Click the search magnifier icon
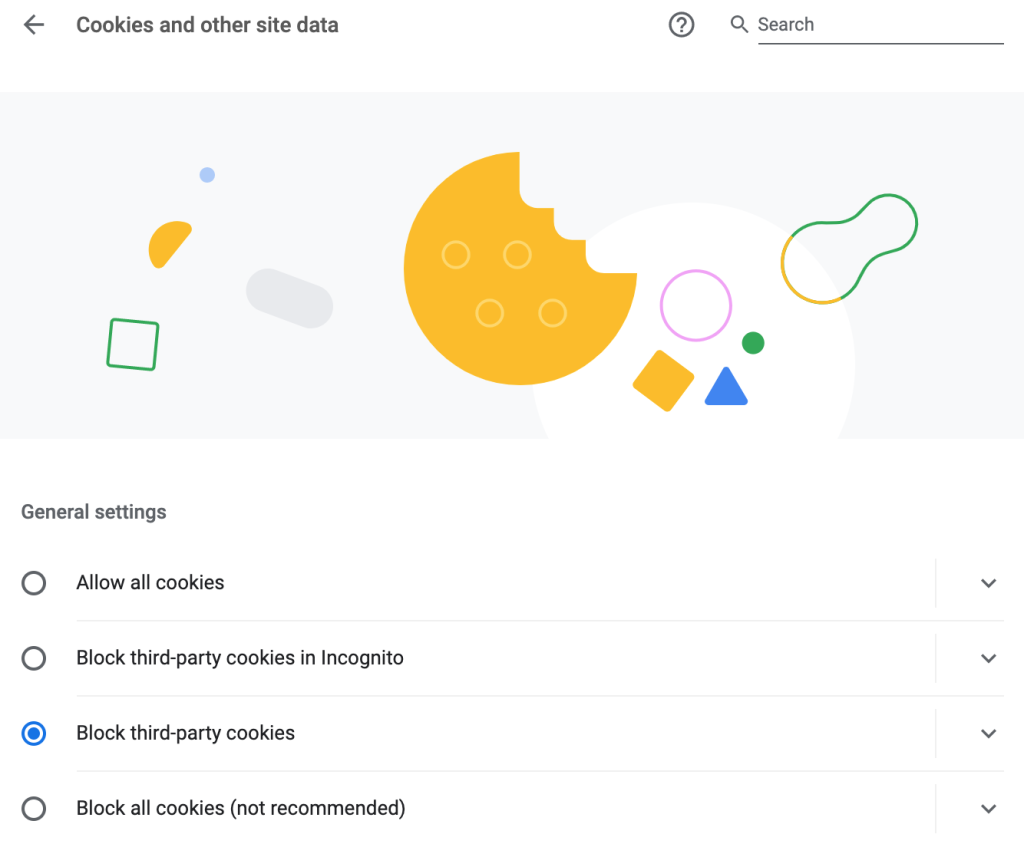The height and width of the screenshot is (844, 1024). tap(739, 25)
